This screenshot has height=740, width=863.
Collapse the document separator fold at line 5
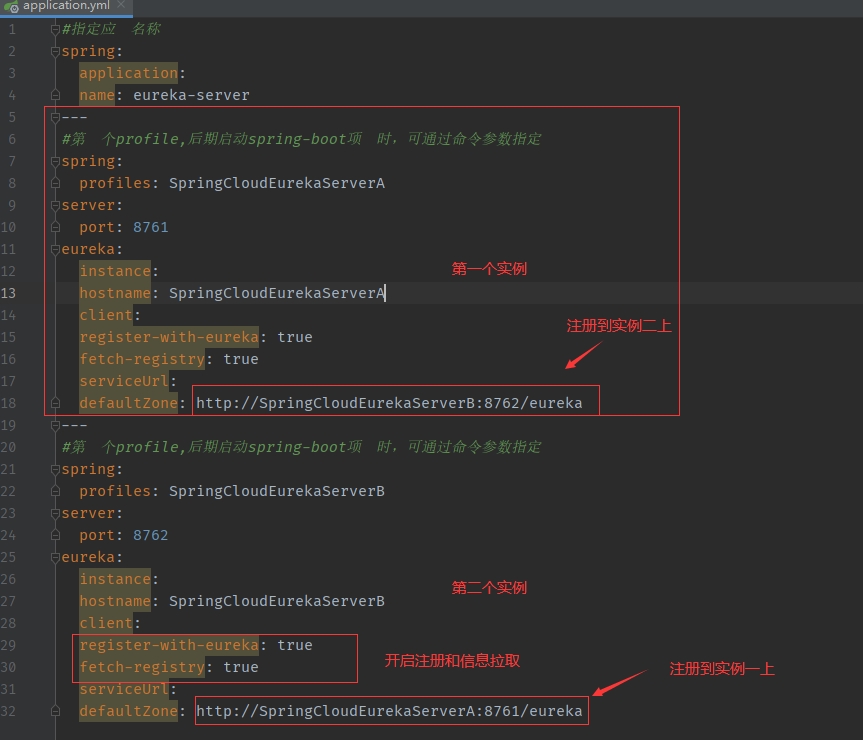pos(55,117)
